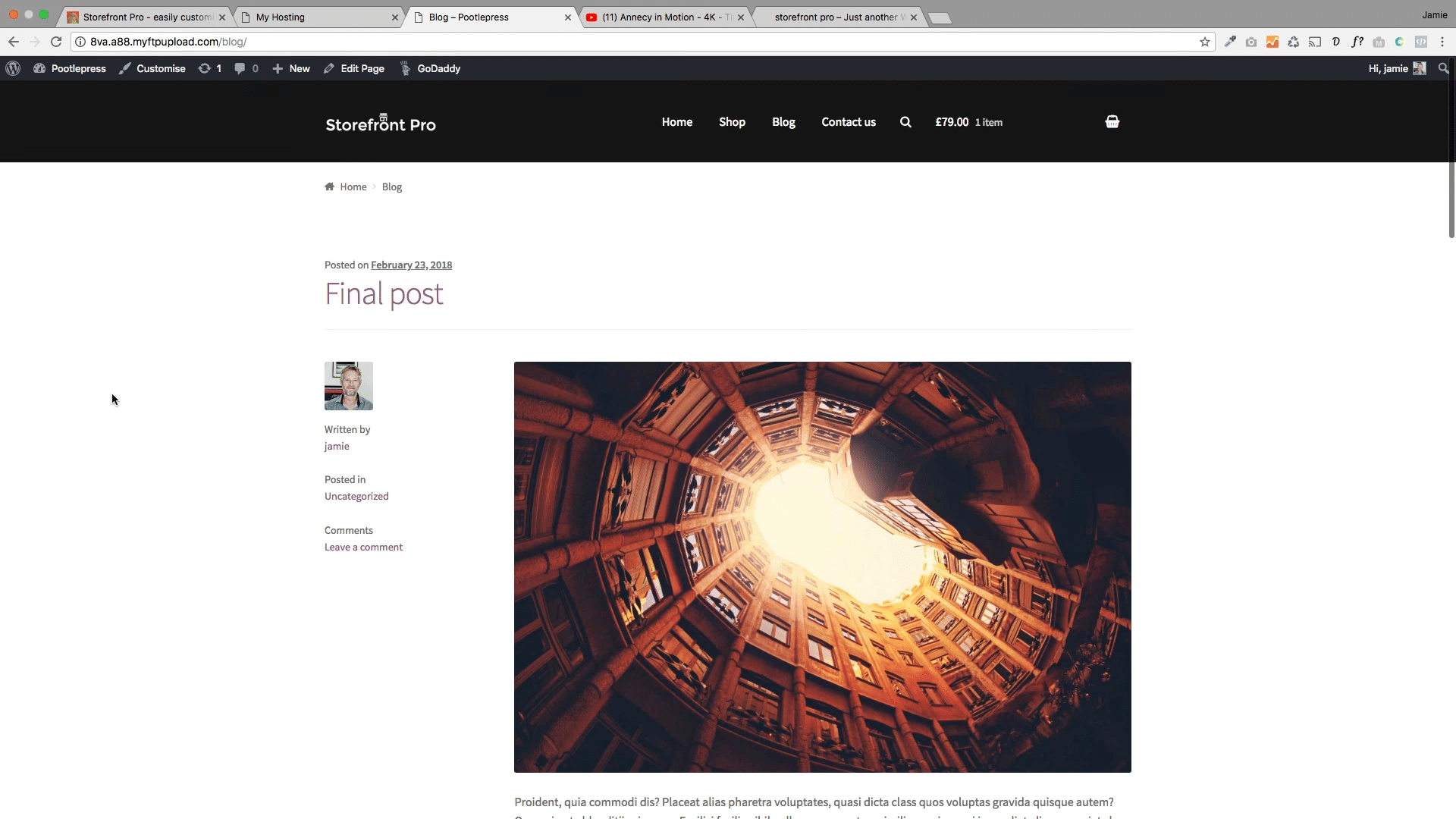Open the Final post title
1456x819 pixels.
[x=384, y=294]
